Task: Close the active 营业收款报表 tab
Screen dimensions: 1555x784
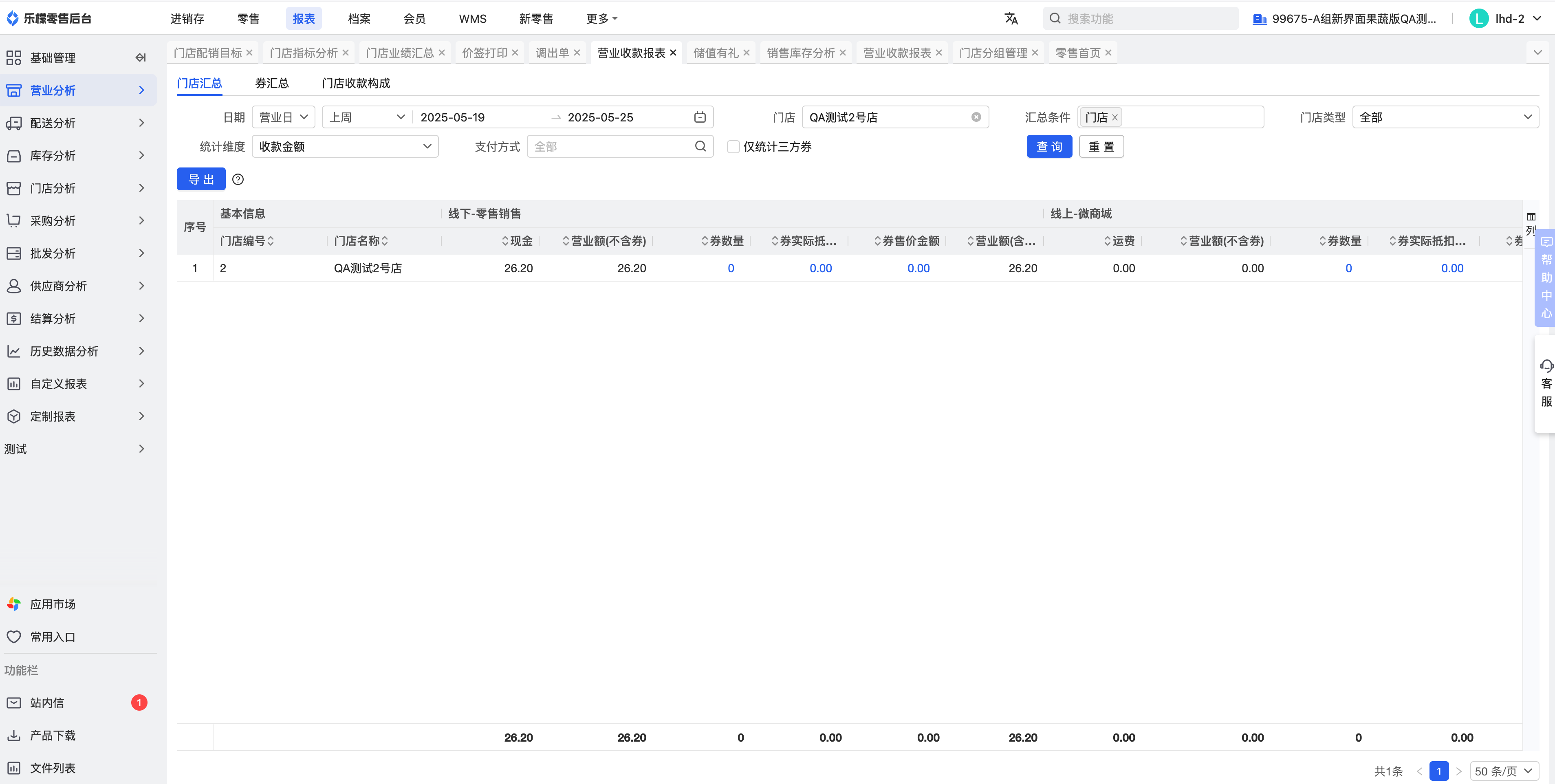Action: coord(673,53)
